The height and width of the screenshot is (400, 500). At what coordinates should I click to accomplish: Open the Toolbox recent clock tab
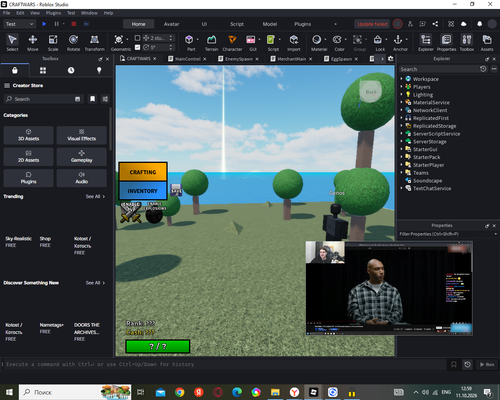(71, 70)
